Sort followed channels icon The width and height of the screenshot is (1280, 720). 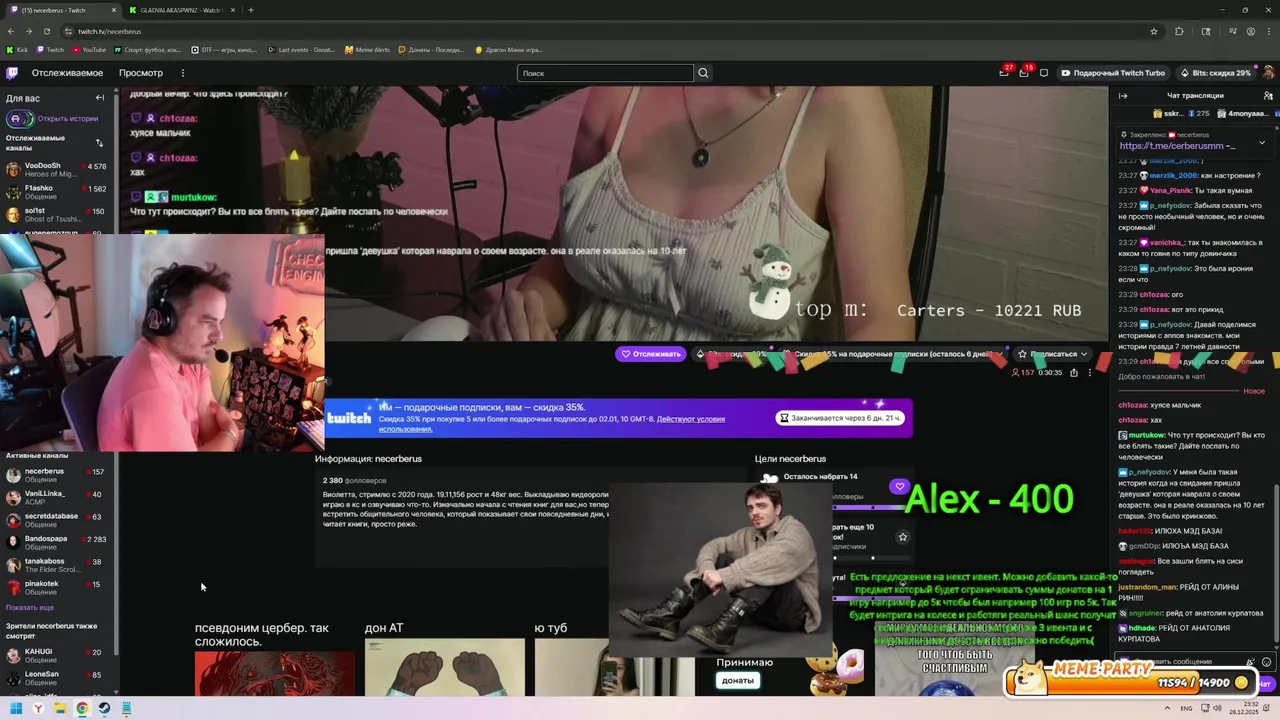[x=99, y=143]
